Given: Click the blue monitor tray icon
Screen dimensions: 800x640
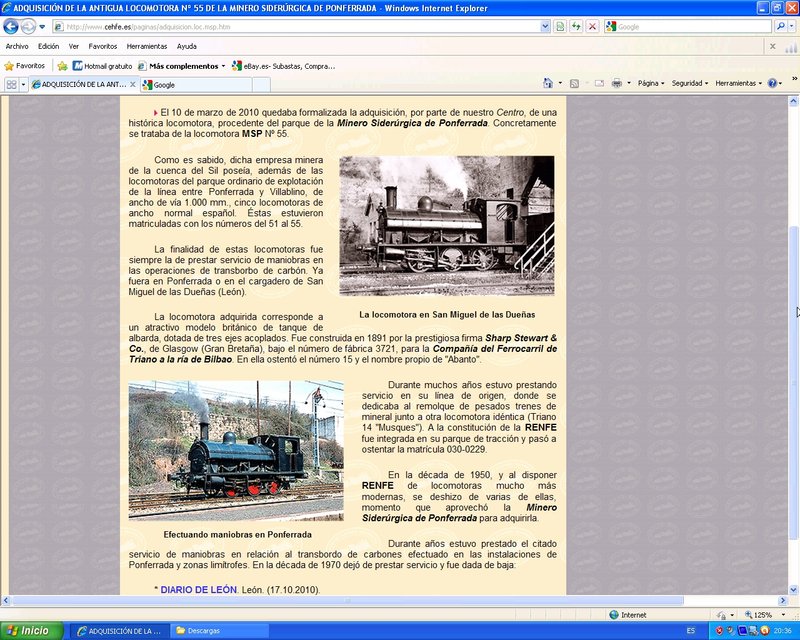Looking at the screenshot, I should [742, 631].
